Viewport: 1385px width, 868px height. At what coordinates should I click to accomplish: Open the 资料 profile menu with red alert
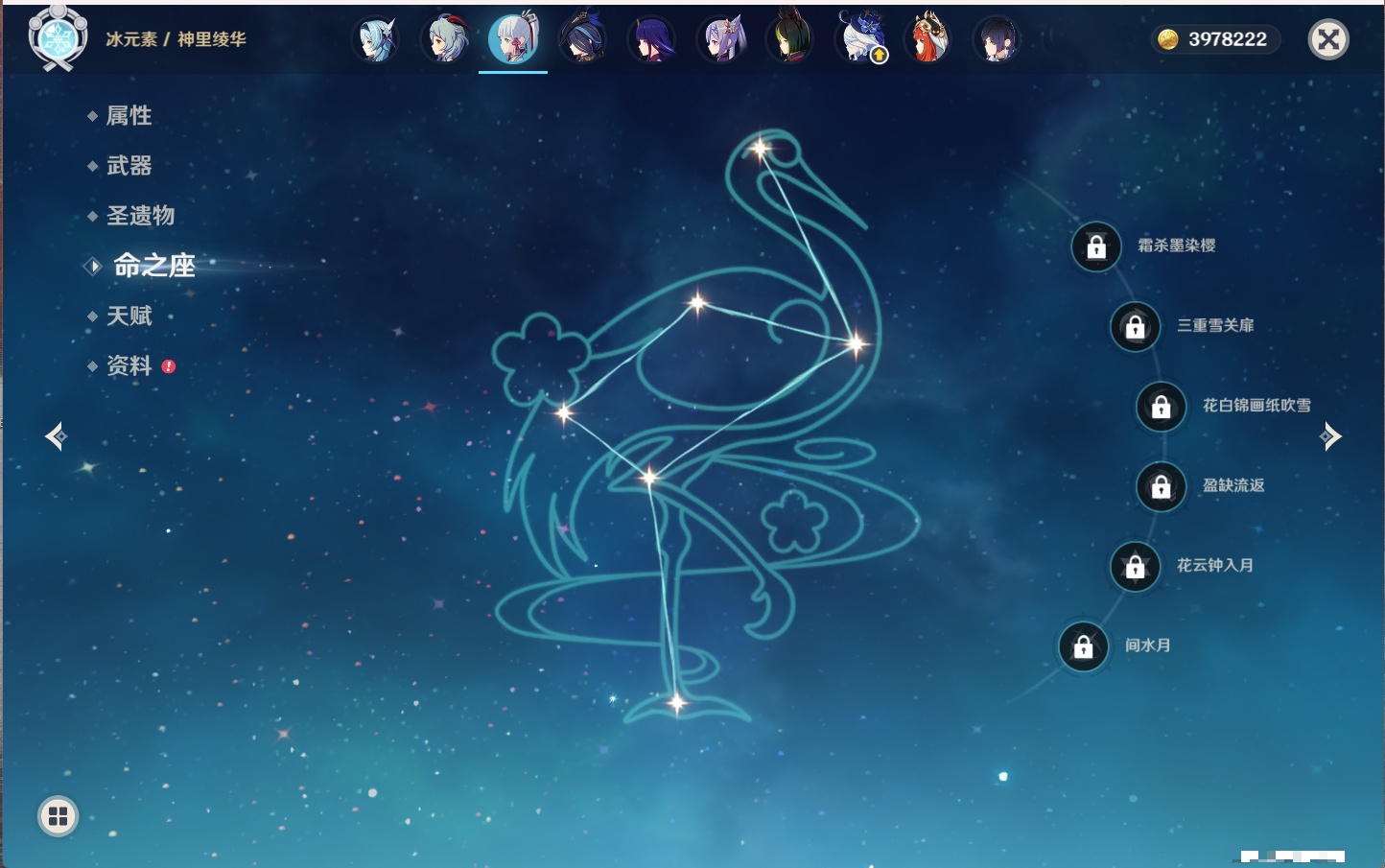[x=129, y=365]
